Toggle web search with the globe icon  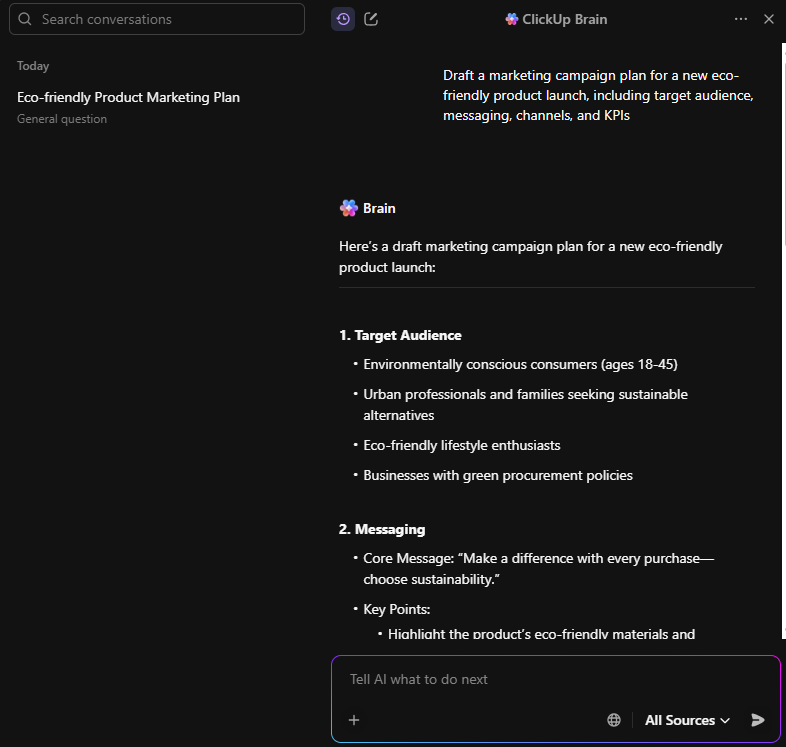pos(614,720)
